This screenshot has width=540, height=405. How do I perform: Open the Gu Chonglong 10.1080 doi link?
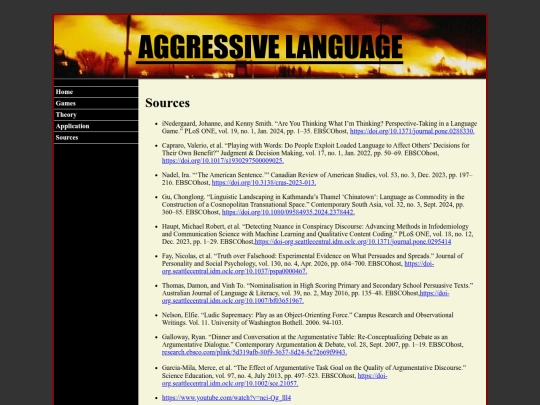point(288,212)
